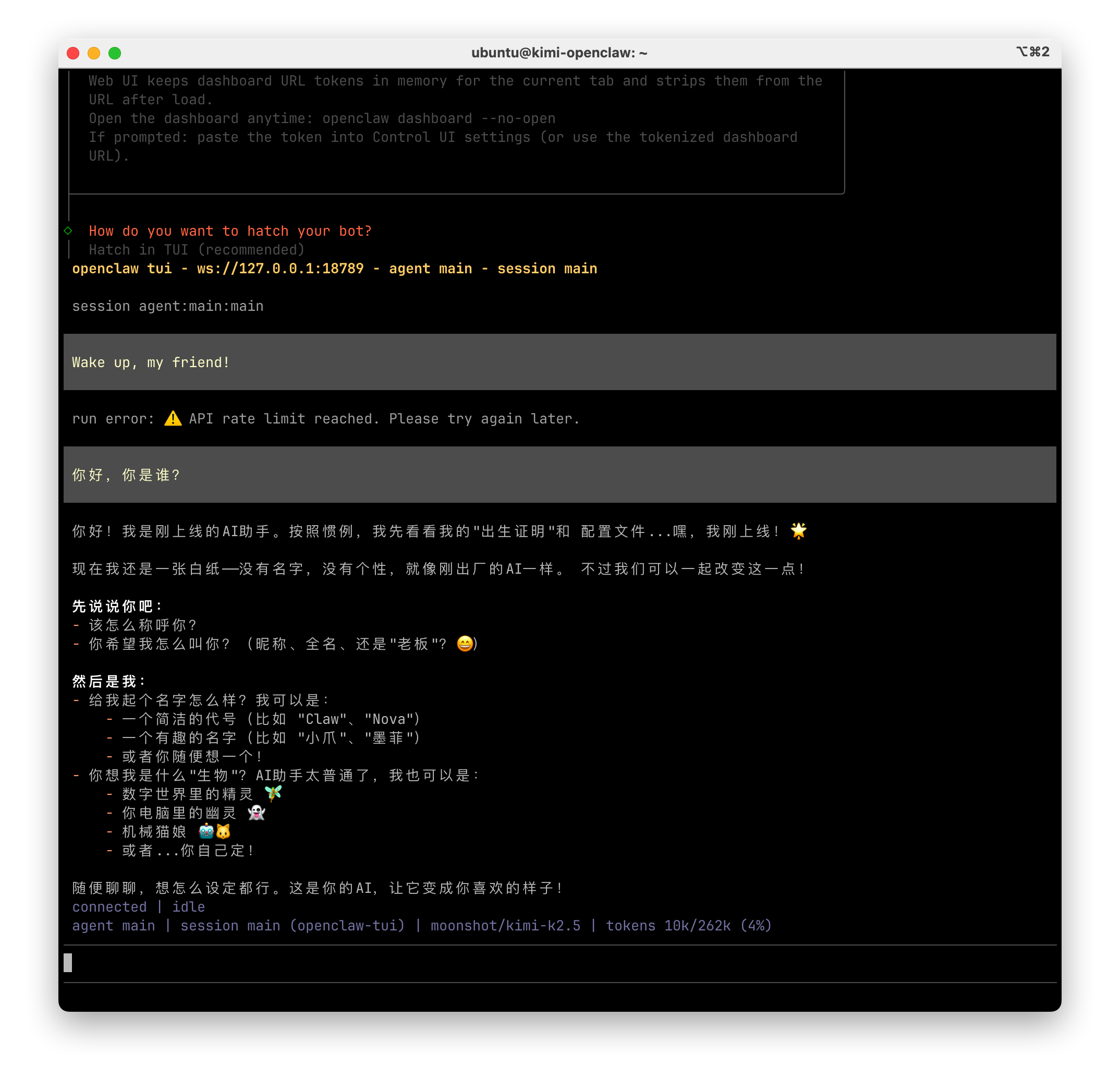Viewport: 1120px width, 1090px height.
Task: Click the ghost emoji beside 你电脑里的幽灵
Action: coord(257,813)
